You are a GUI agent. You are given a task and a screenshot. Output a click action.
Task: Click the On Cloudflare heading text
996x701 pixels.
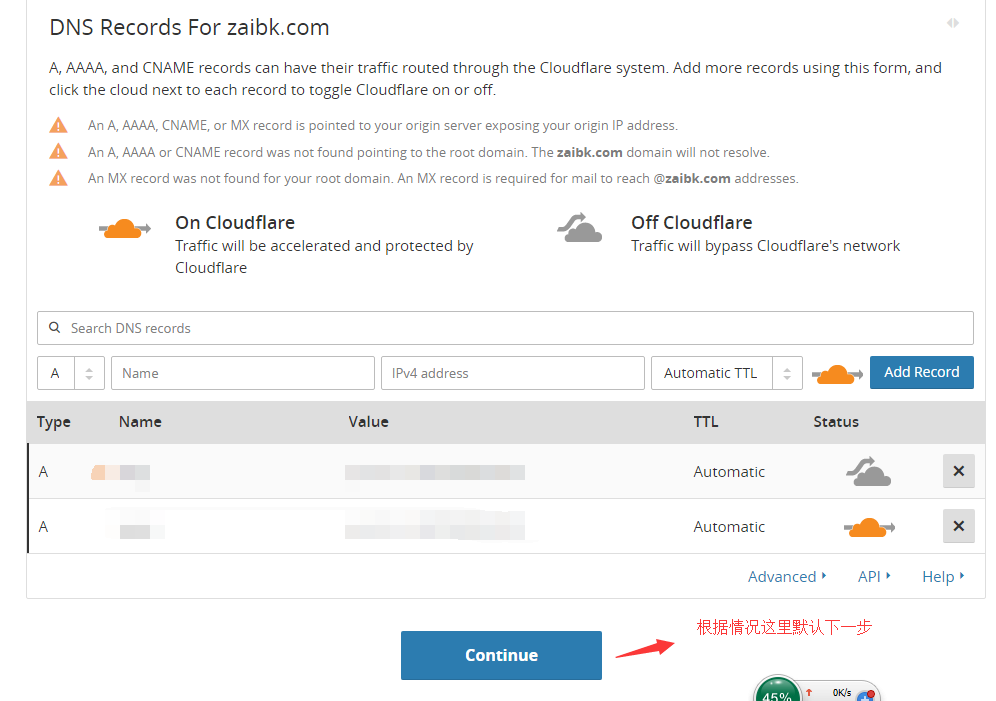coord(235,223)
